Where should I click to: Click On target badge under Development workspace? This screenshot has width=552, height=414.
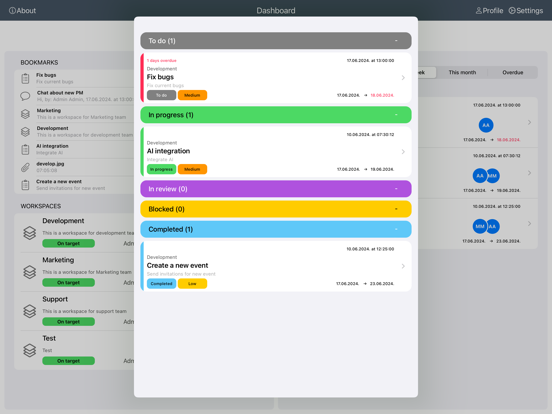point(68,243)
